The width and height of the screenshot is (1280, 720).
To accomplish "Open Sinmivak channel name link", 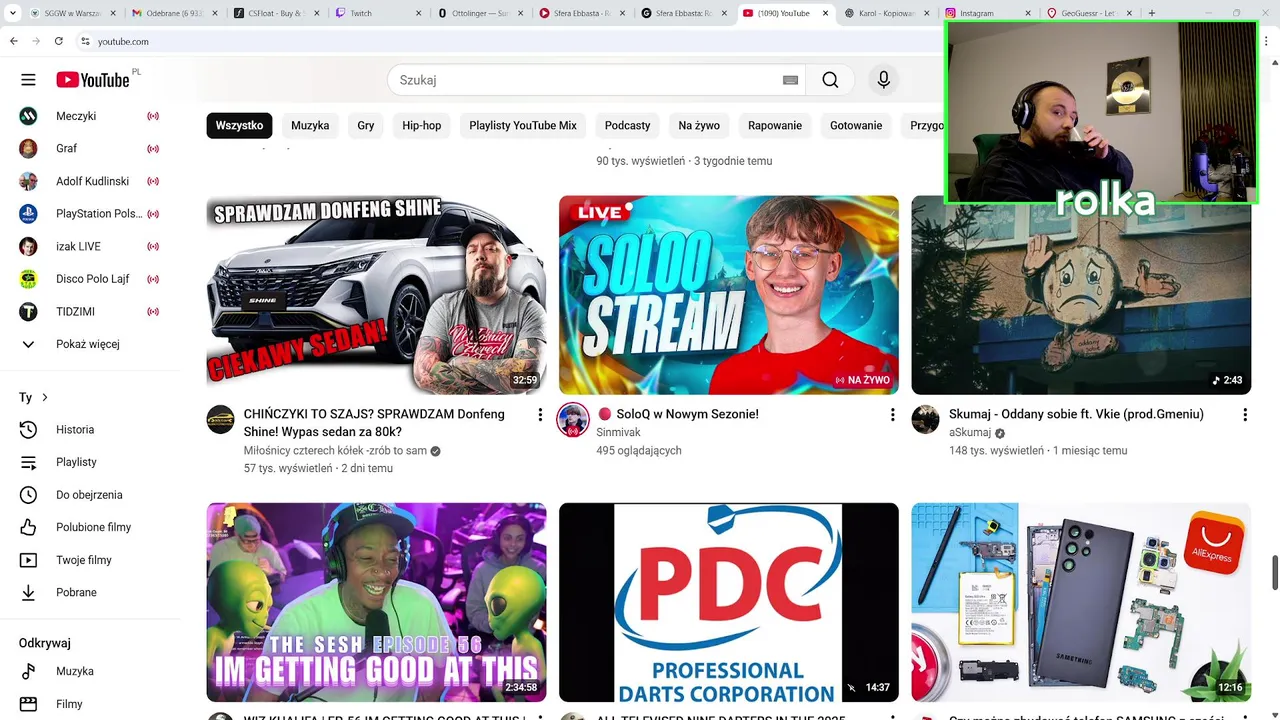I will [619, 432].
